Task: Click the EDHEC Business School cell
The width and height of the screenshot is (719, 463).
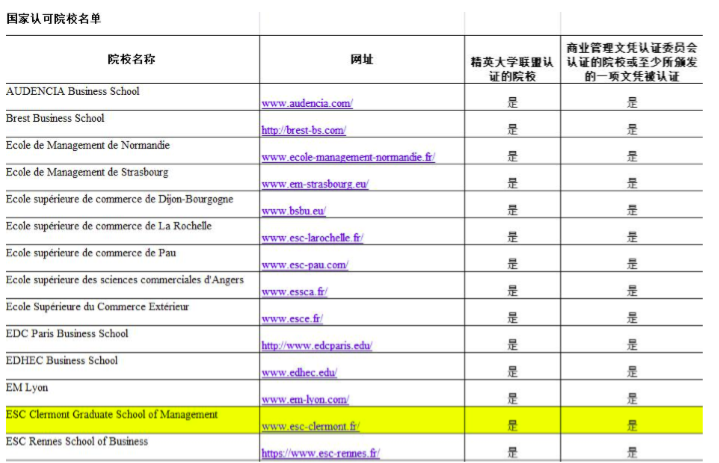Action: point(133,366)
